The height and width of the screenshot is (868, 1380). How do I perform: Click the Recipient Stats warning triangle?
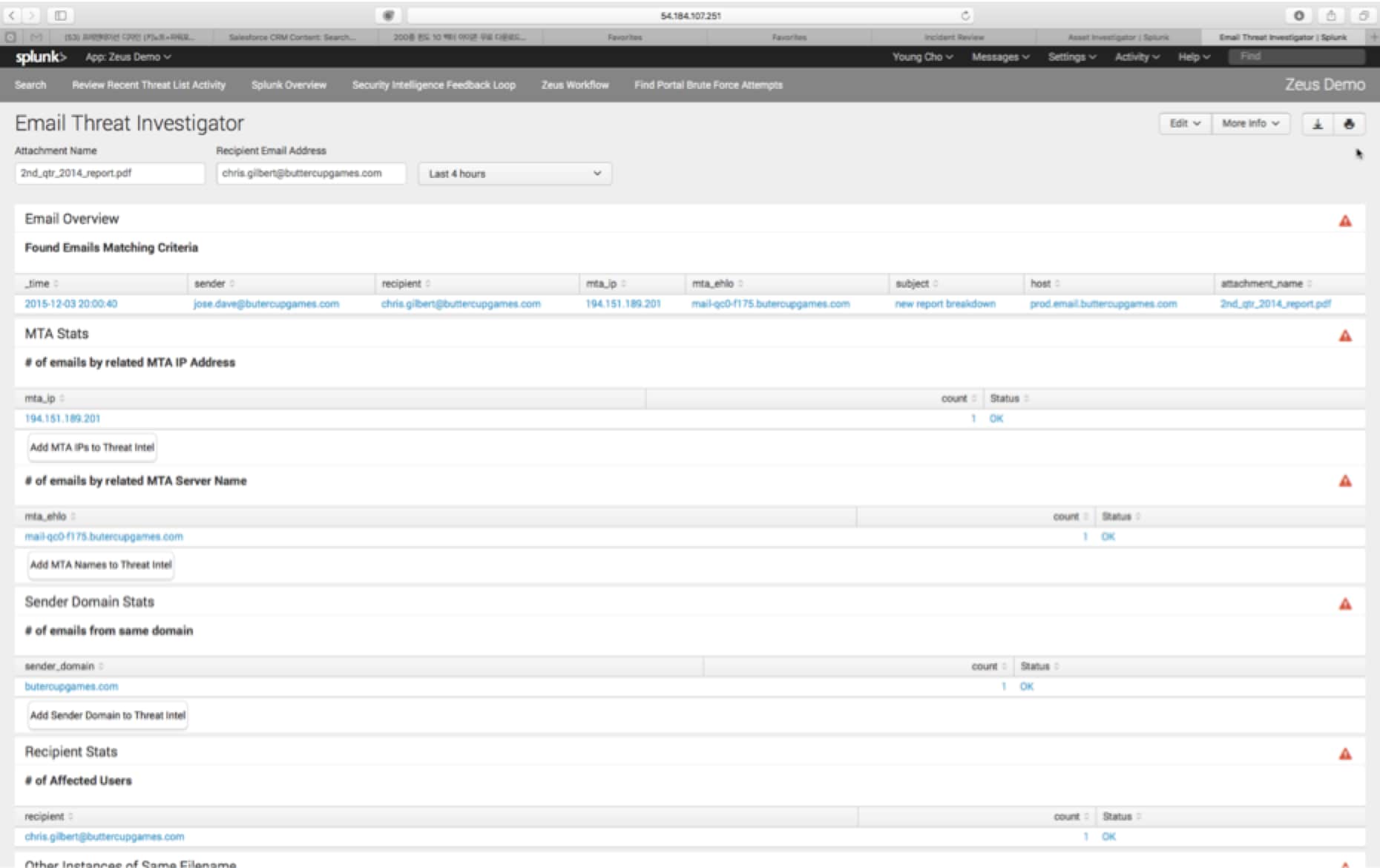tap(1345, 754)
